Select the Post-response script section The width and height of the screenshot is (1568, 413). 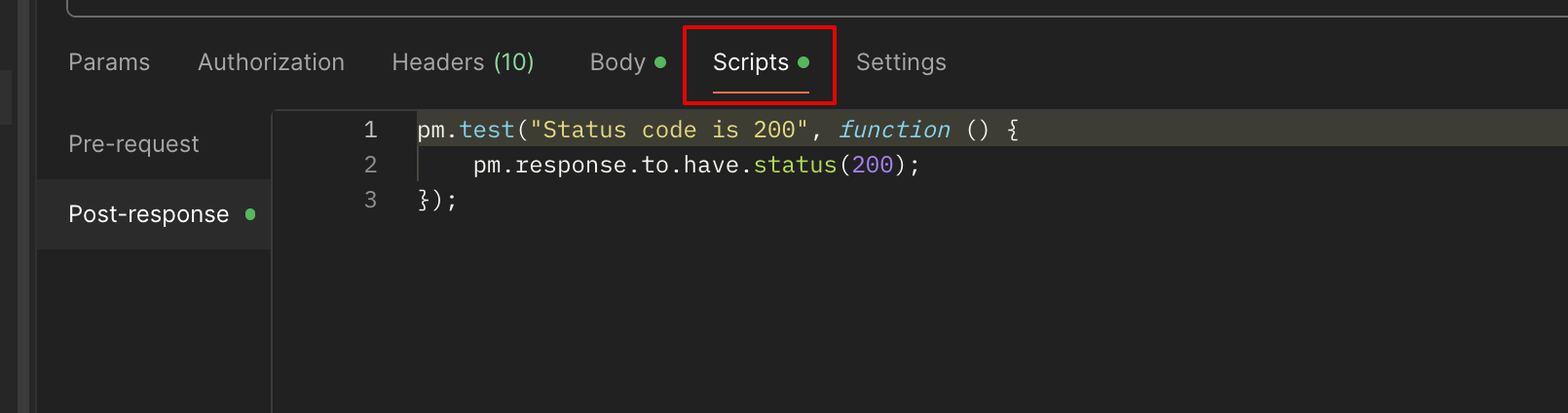(x=154, y=214)
